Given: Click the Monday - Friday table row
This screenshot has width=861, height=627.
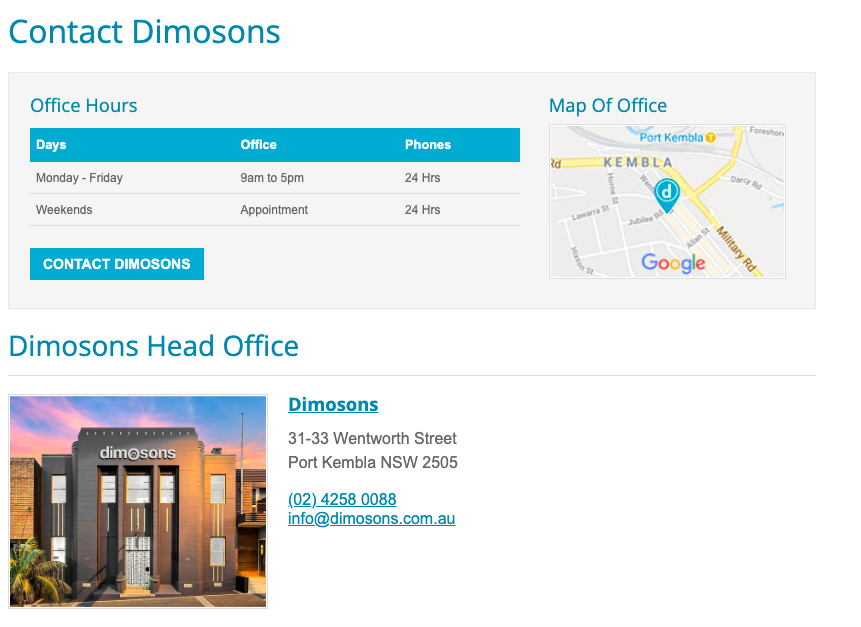Looking at the screenshot, I should point(79,177).
